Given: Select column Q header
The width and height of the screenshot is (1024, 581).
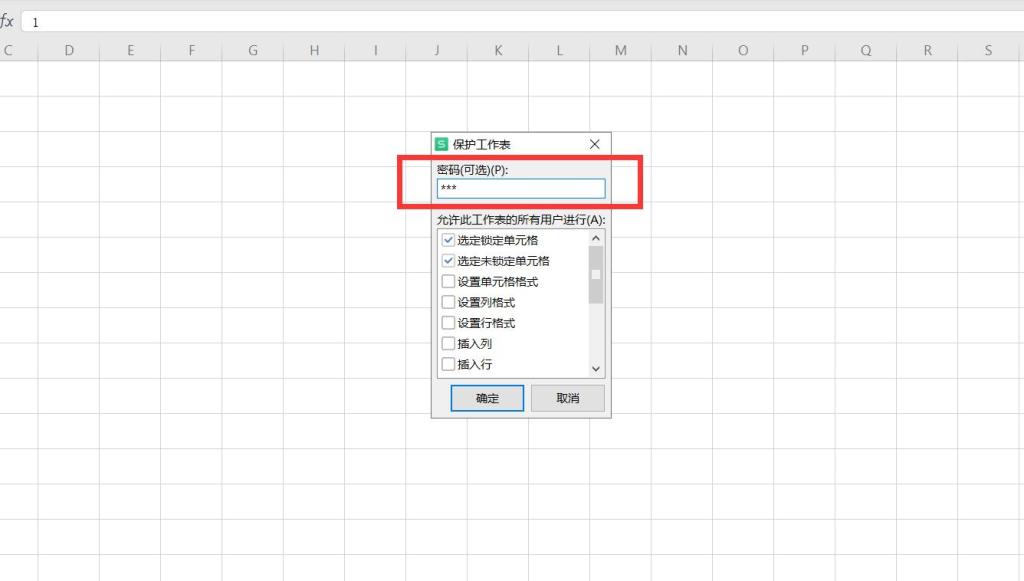Looking at the screenshot, I should click(866, 50).
